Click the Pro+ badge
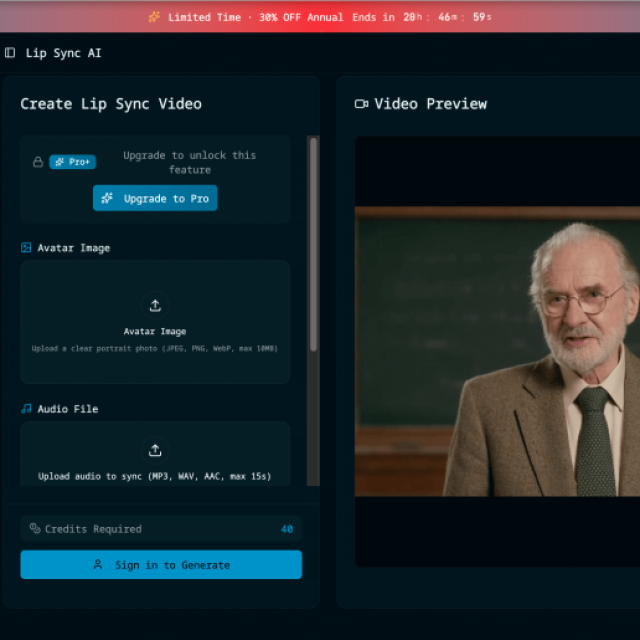This screenshot has width=640, height=640. [73, 162]
